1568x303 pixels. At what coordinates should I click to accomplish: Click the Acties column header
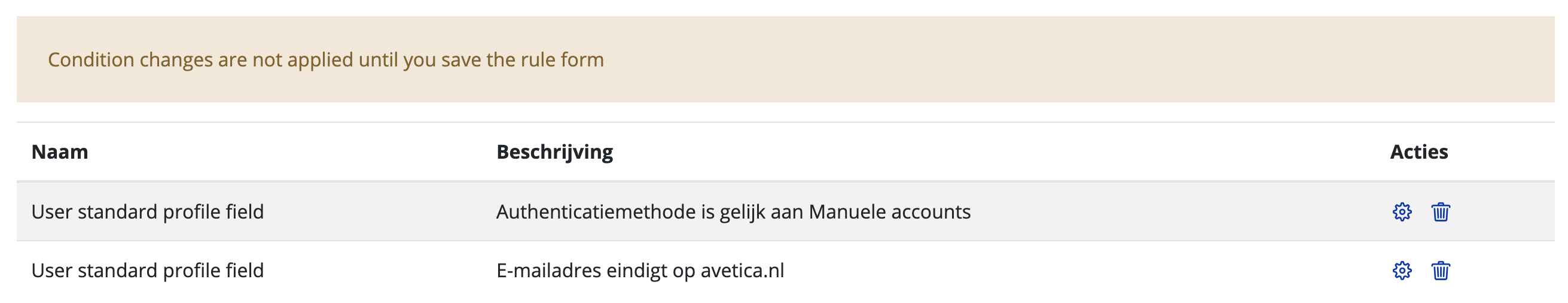(1419, 152)
